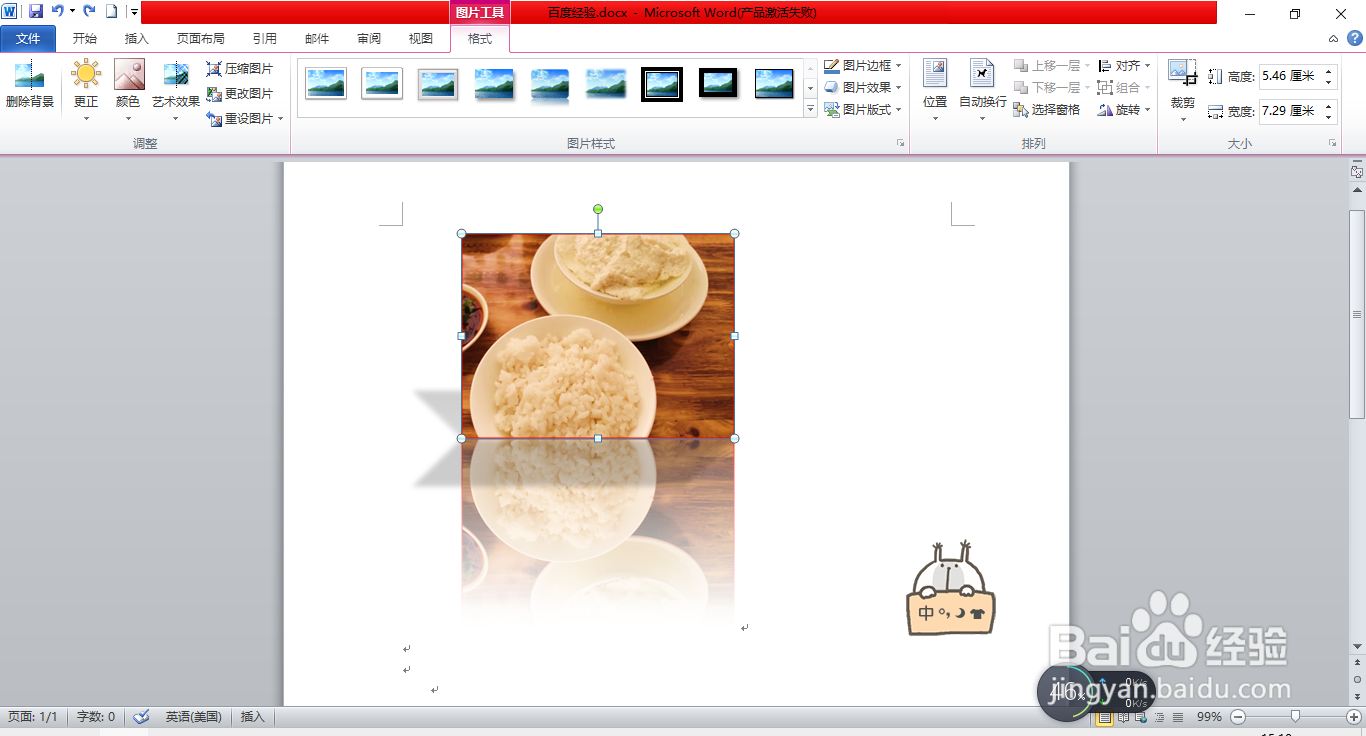Open the 文件 (File) menu
Image resolution: width=1366 pixels, height=736 pixels.
tap(28, 38)
